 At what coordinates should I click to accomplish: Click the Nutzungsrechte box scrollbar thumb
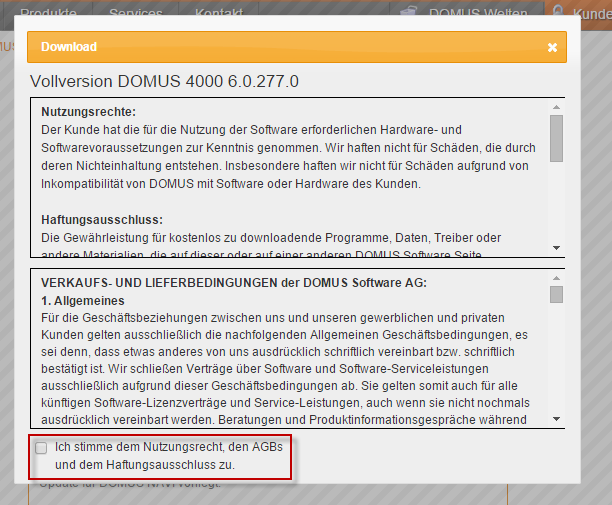pos(557,138)
